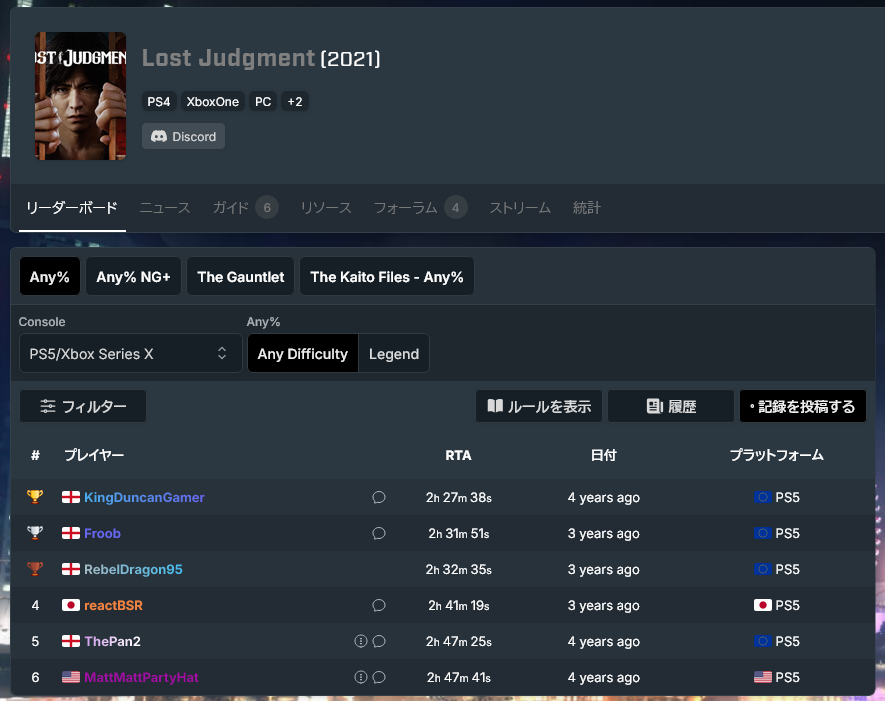
Task: Click the comment icon on Froob's run
Action: (379, 533)
